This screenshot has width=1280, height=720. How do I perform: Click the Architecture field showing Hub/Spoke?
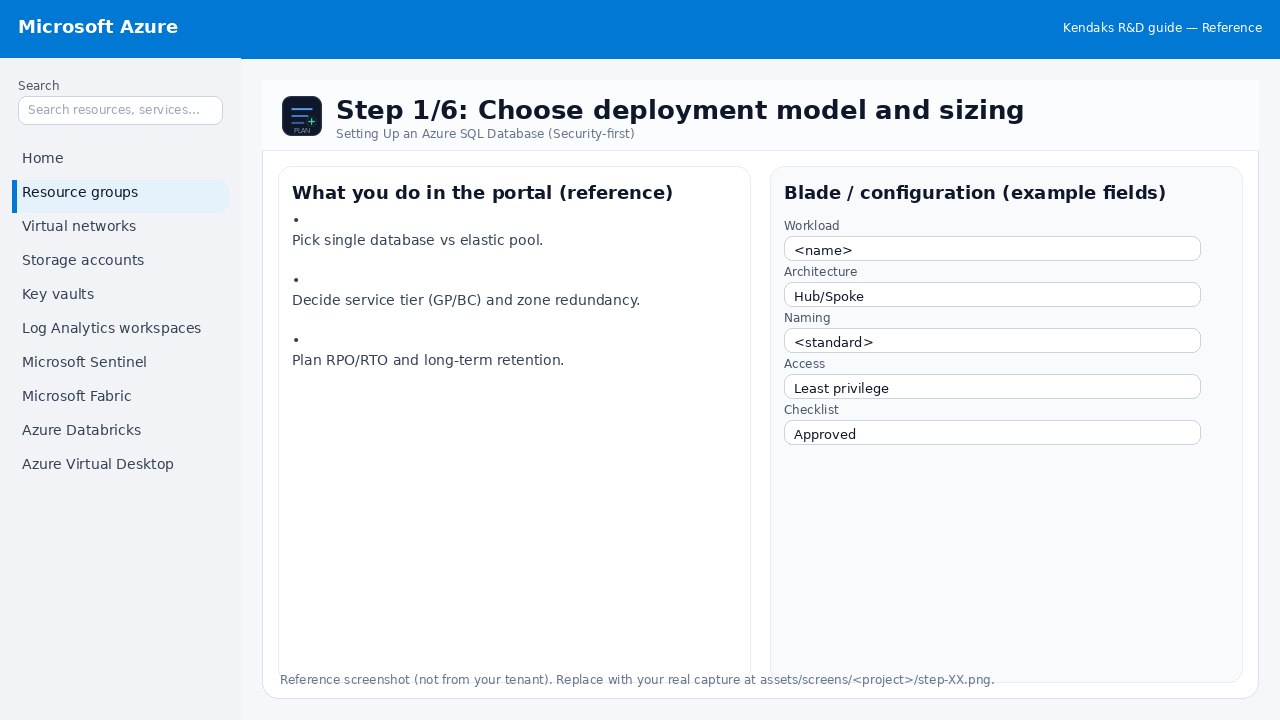pyautogui.click(x=992, y=294)
